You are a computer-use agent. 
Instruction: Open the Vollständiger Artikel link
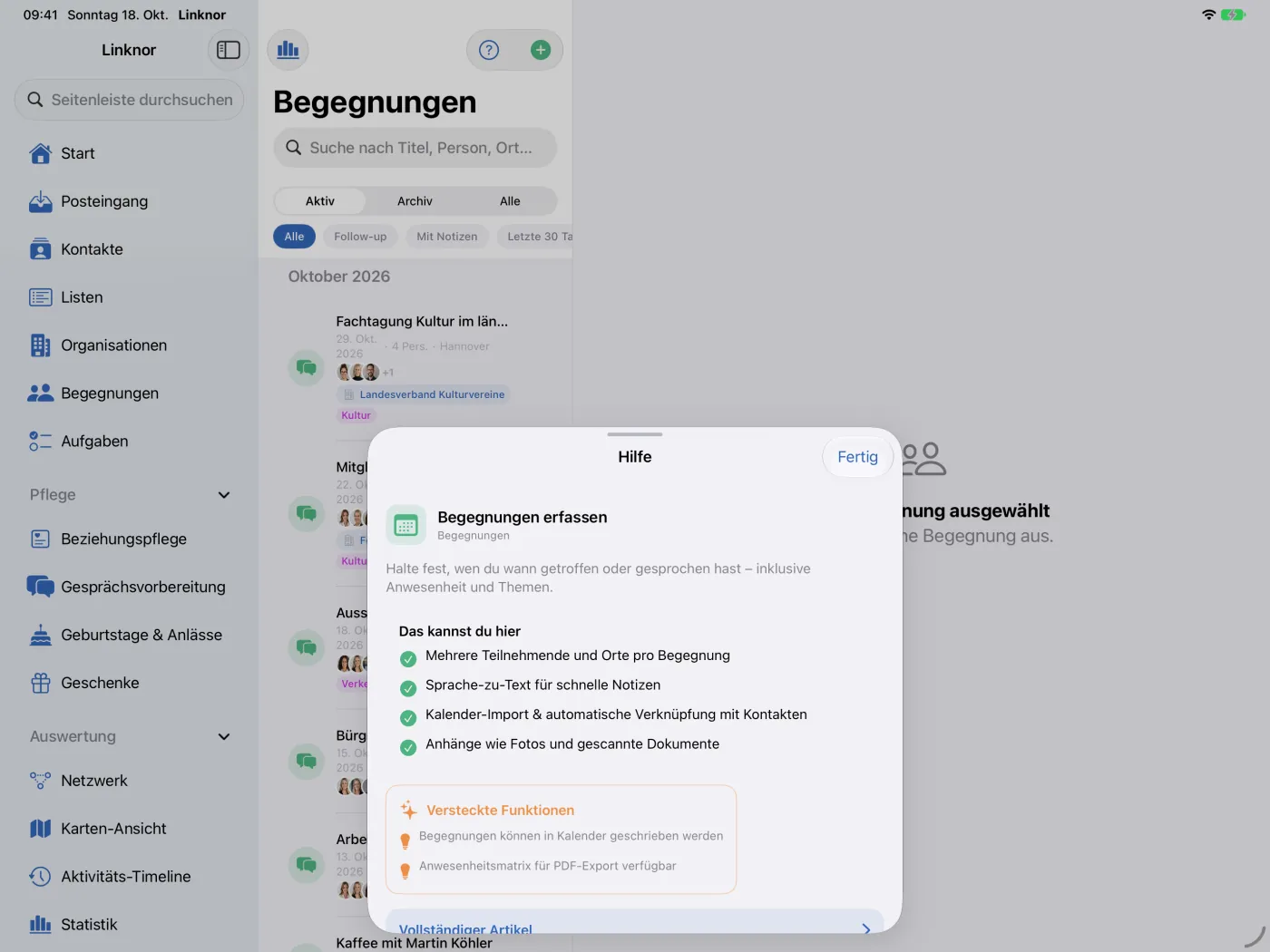(635, 924)
